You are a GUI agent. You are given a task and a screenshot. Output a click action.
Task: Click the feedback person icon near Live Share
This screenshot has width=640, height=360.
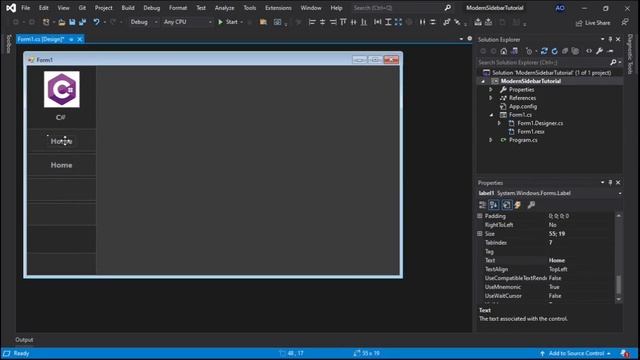point(625,22)
